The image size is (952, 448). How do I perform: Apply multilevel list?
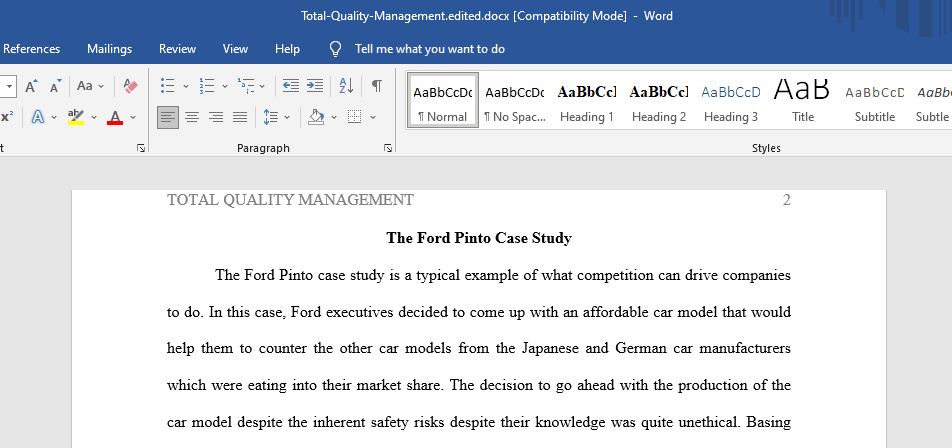(x=246, y=86)
